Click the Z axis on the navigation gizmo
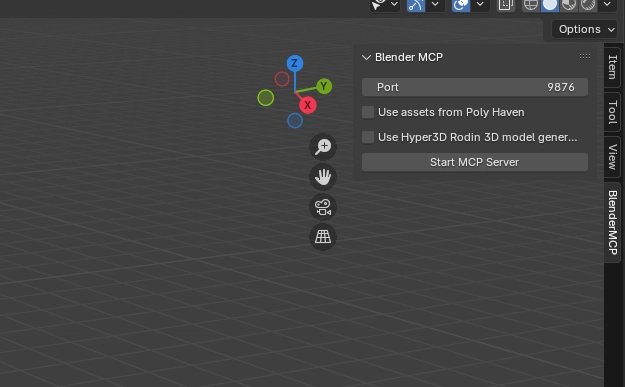Screen dimensions: 625x387 (295, 63)
